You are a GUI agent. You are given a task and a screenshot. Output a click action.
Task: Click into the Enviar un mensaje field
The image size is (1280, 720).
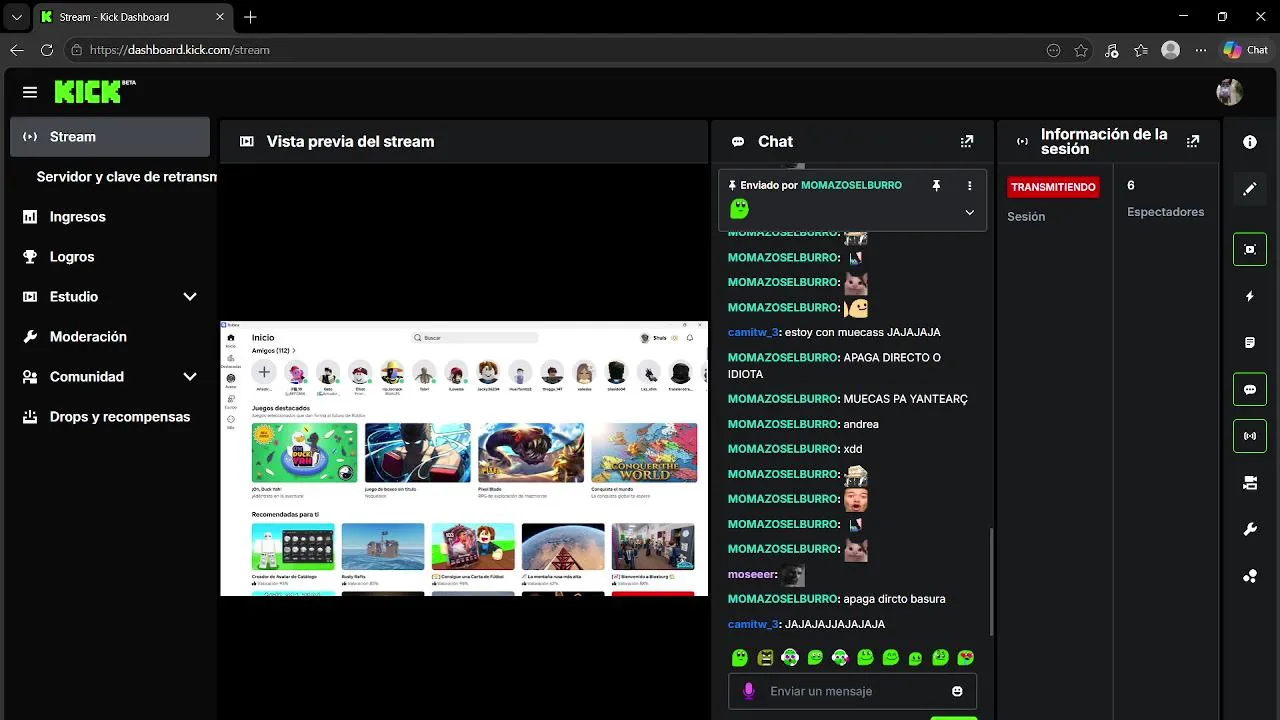(x=852, y=691)
